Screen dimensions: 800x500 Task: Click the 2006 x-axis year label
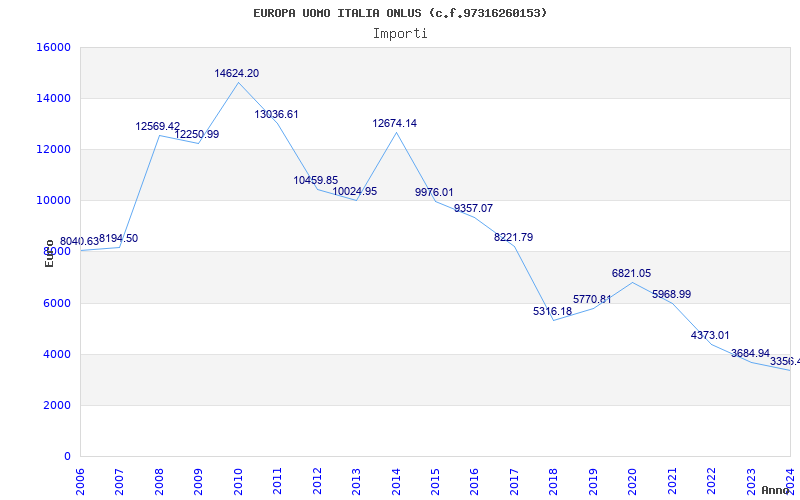point(80,481)
